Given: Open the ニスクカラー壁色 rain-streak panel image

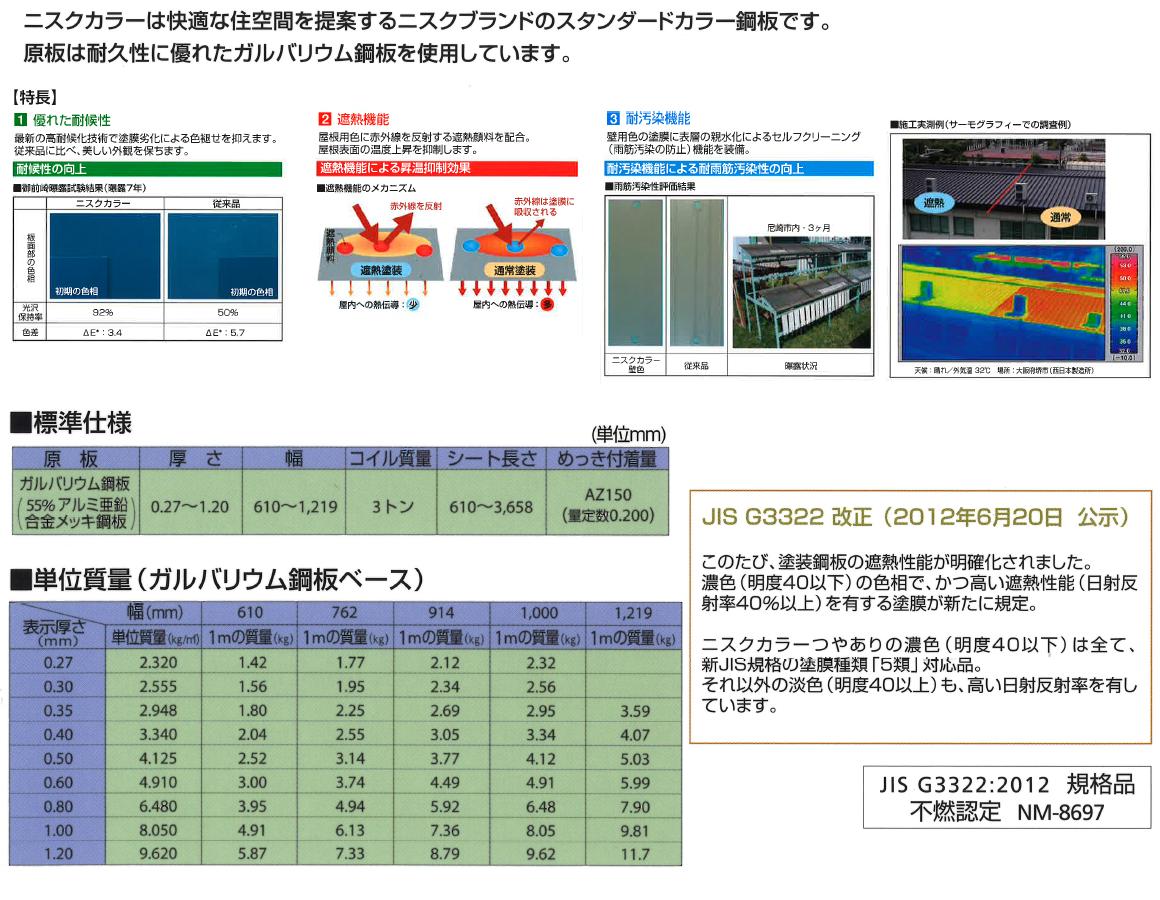Looking at the screenshot, I should (635, 273).
